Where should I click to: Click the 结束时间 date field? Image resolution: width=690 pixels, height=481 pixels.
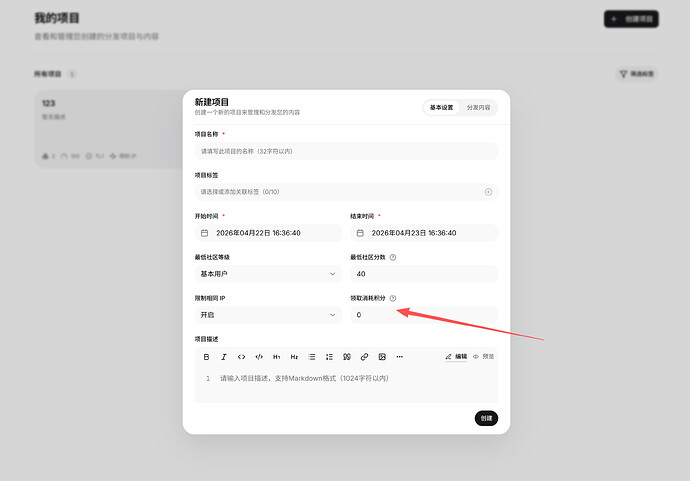(x=424, y=233)
